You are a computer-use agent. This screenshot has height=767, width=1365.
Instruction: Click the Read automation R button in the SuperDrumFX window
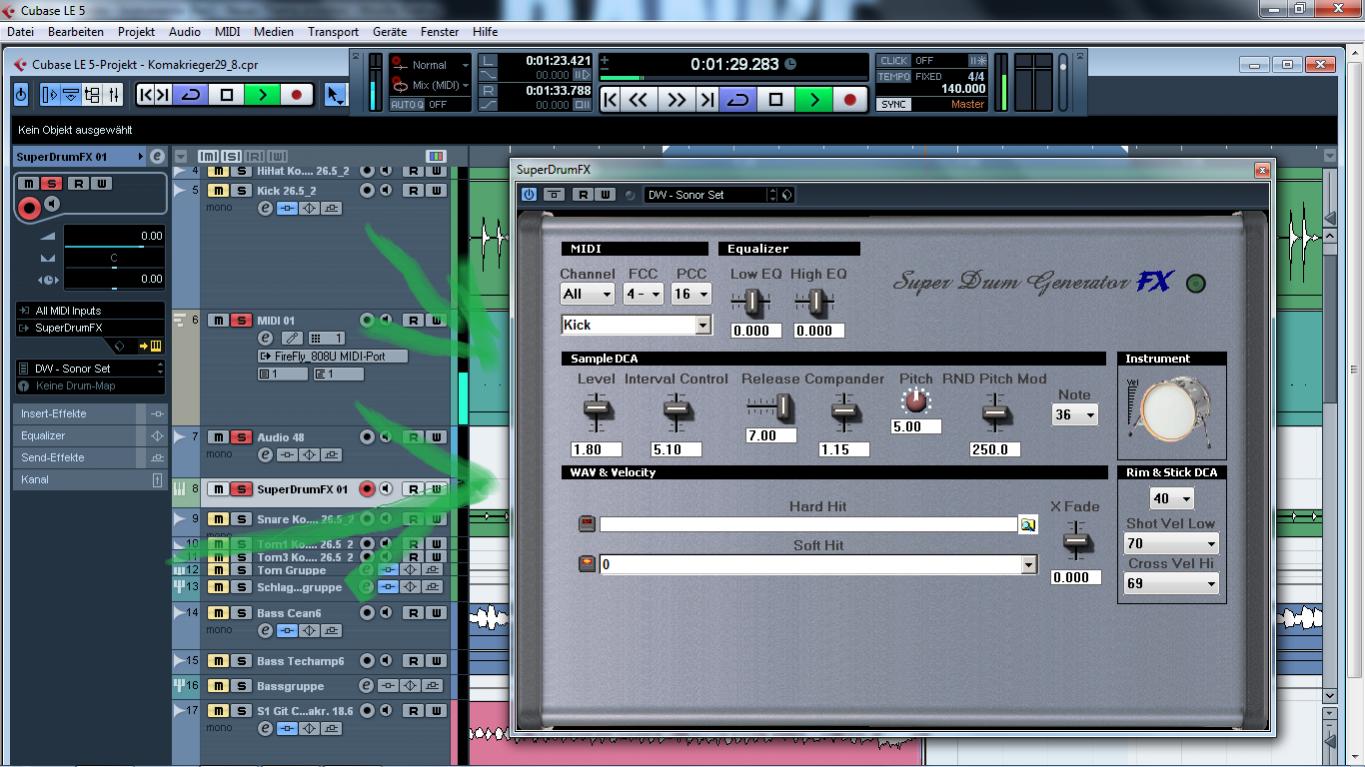[584, 194]
